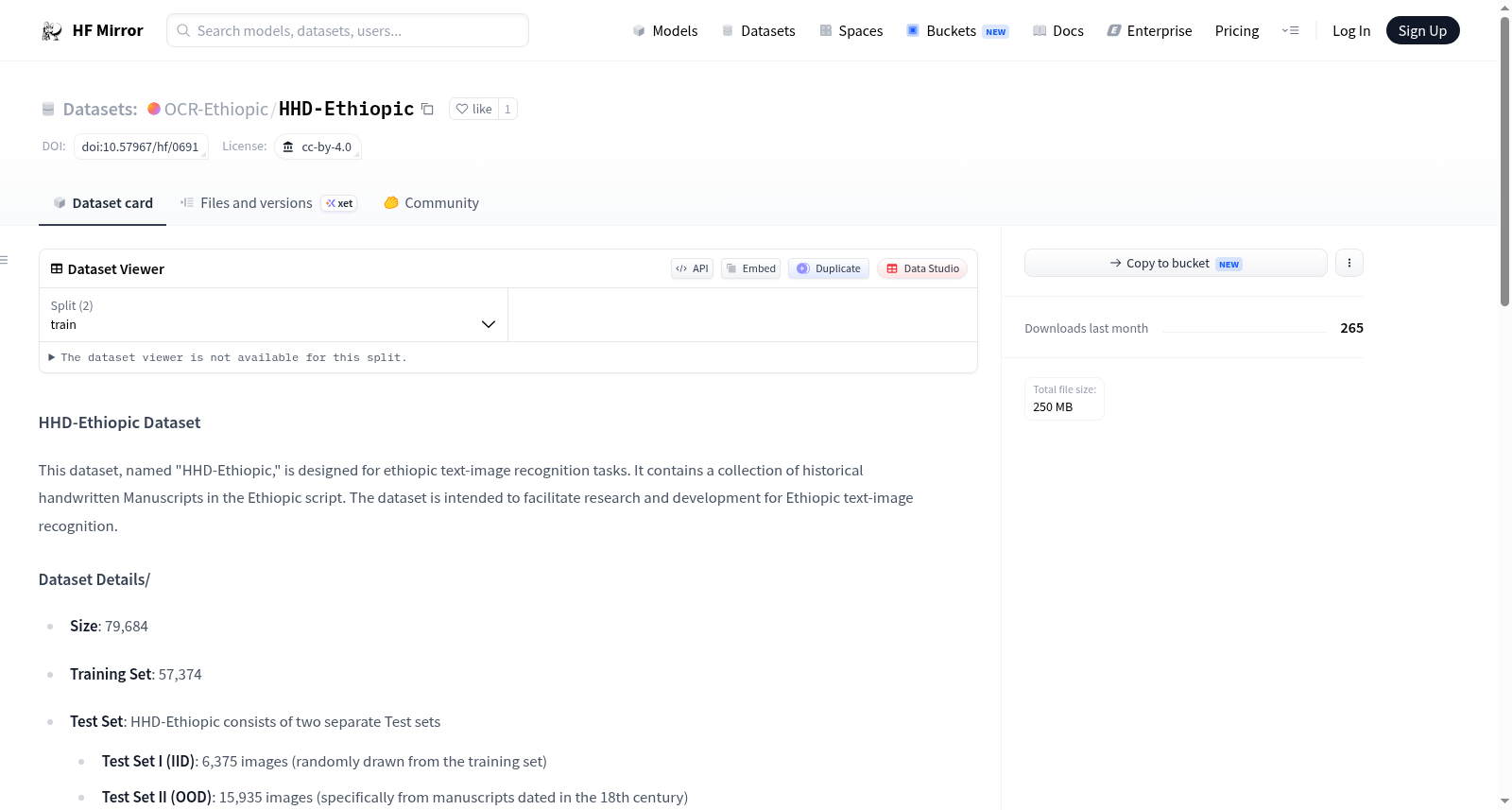Open the HHD-Ethiopic dataset title link

coord(346,109)
